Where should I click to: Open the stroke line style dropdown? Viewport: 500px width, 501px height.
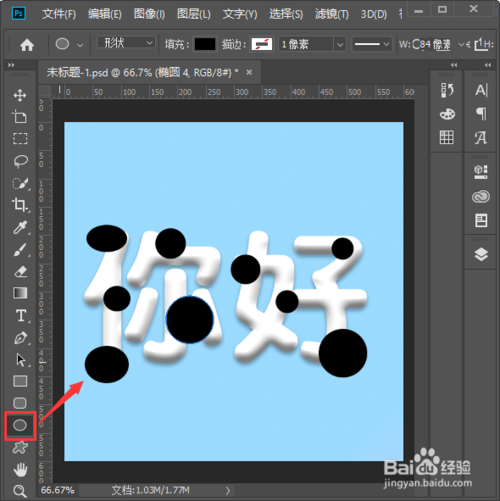tap(371, 44)
